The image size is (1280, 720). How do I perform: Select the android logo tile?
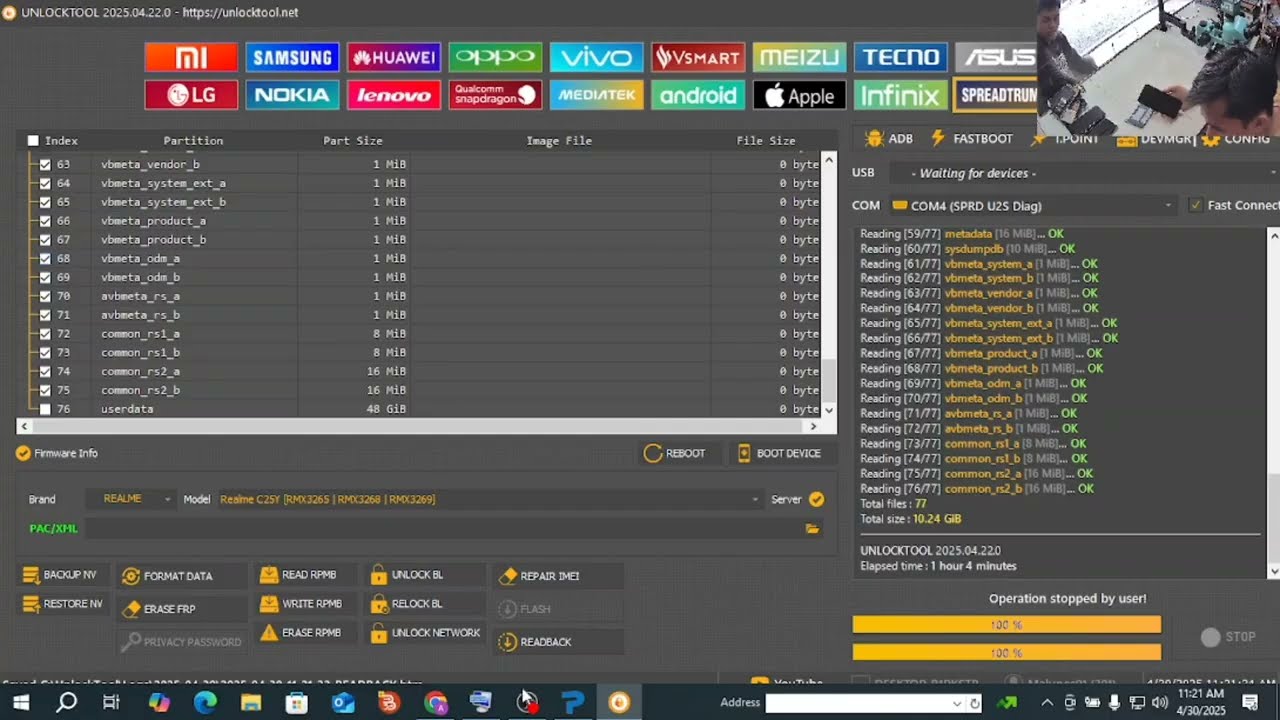pyautogui.click(x=698, y=95)
